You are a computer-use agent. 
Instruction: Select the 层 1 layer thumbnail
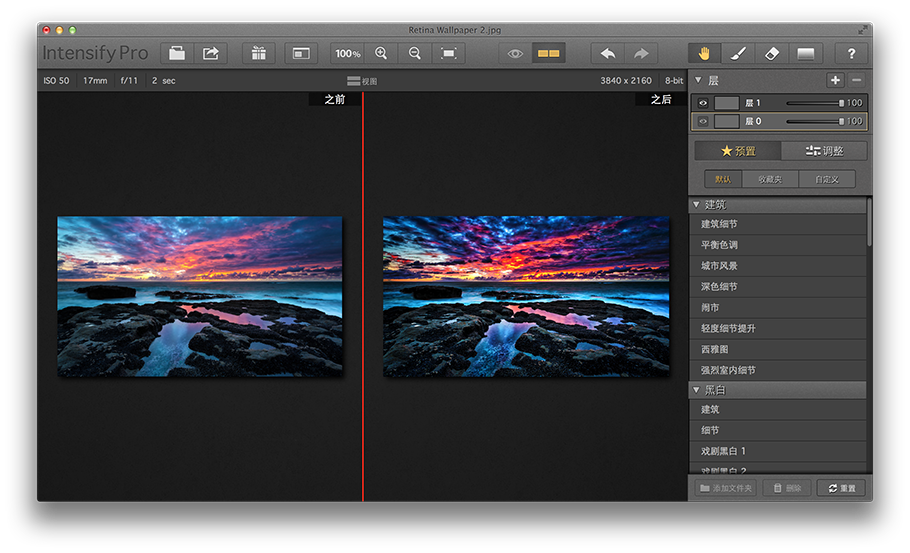726,103
